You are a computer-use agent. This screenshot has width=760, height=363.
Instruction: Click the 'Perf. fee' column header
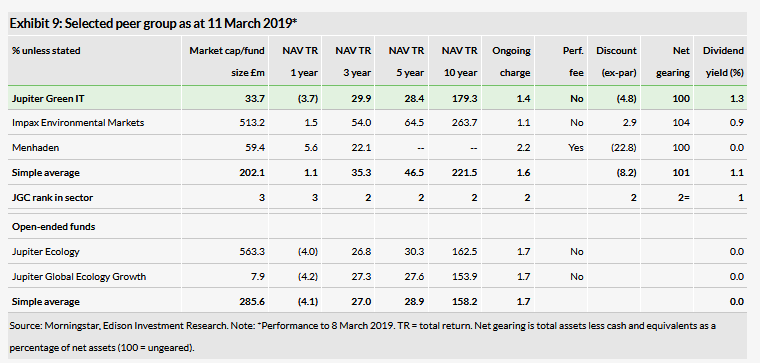[x=573, y=62]
